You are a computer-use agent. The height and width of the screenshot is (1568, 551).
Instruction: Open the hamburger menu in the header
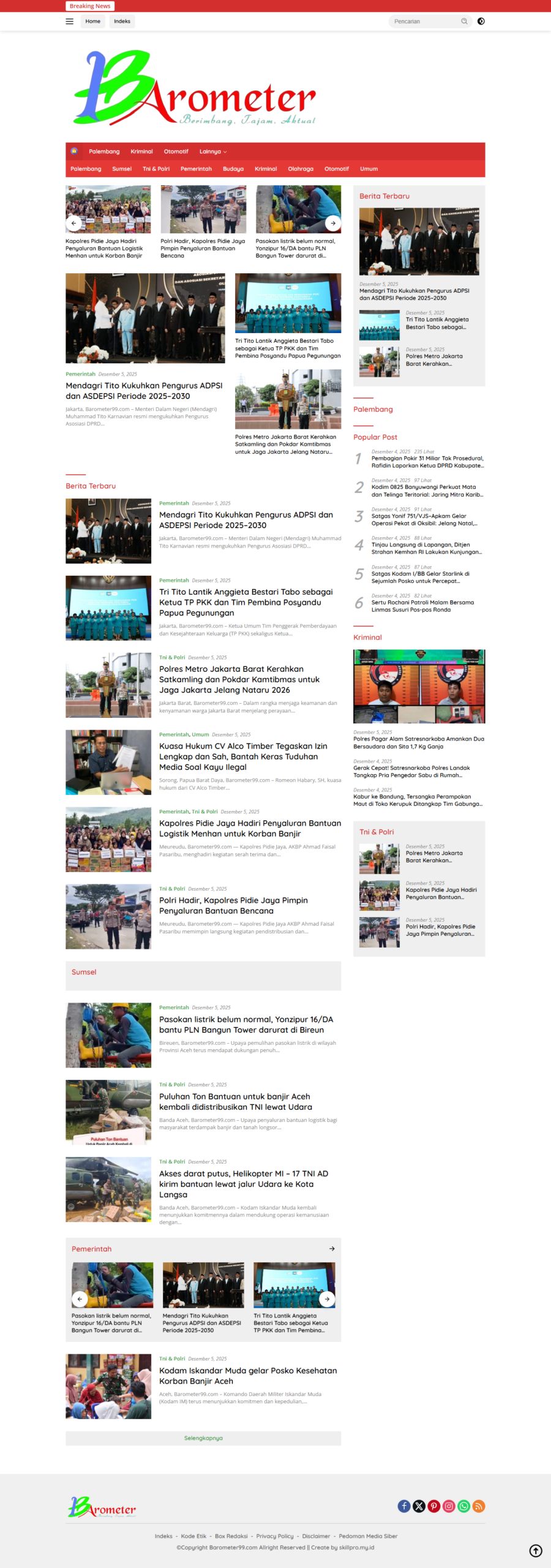click(x=70, y=21)
